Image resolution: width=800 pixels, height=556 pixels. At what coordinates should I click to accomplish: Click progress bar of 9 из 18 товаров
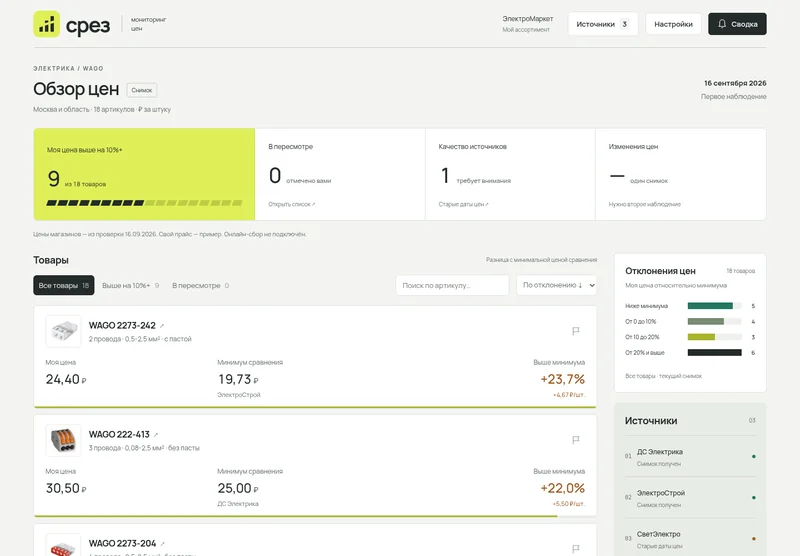pos(144,203)
